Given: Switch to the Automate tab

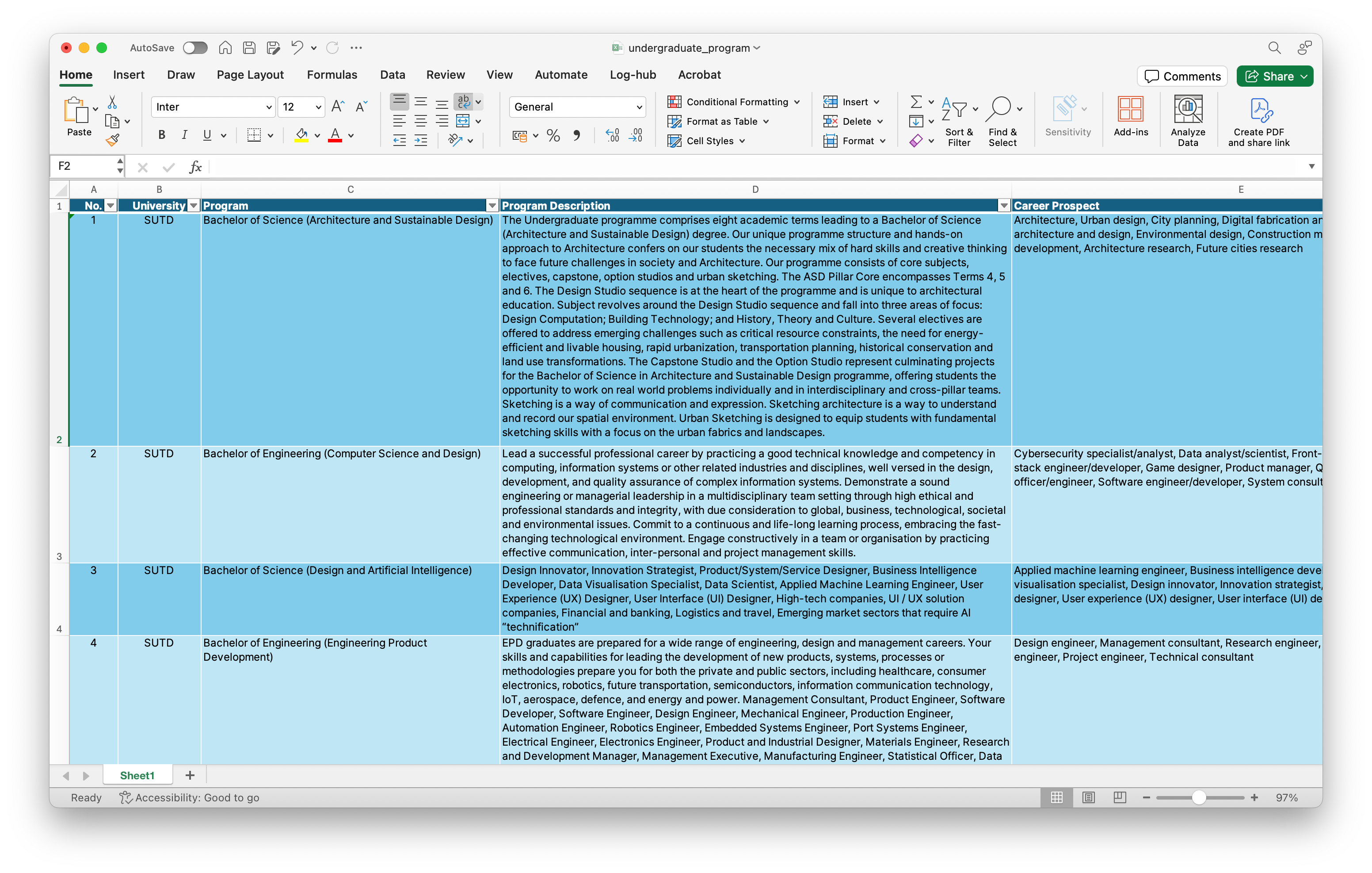Looking at the screenshot, I should (x=560, y=75).
